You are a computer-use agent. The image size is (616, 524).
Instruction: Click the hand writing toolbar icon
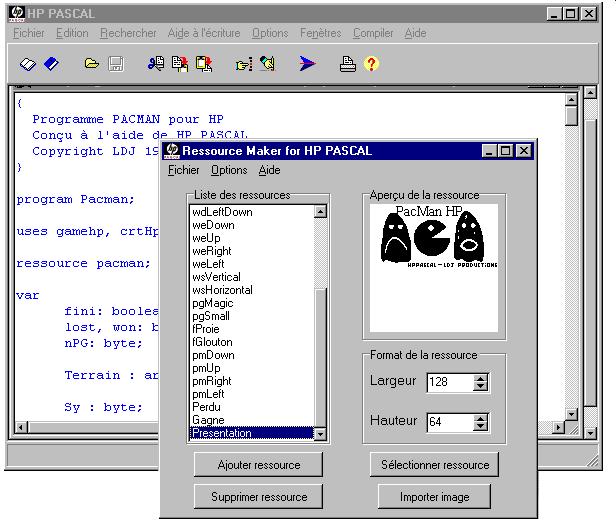click(x=268, y=64)
